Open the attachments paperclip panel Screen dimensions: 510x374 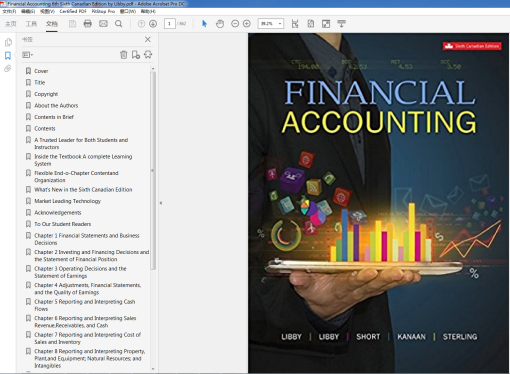[x=8, y=69]
